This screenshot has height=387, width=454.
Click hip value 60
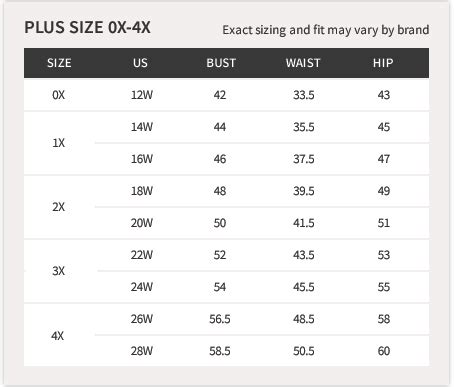click(384, 351)
